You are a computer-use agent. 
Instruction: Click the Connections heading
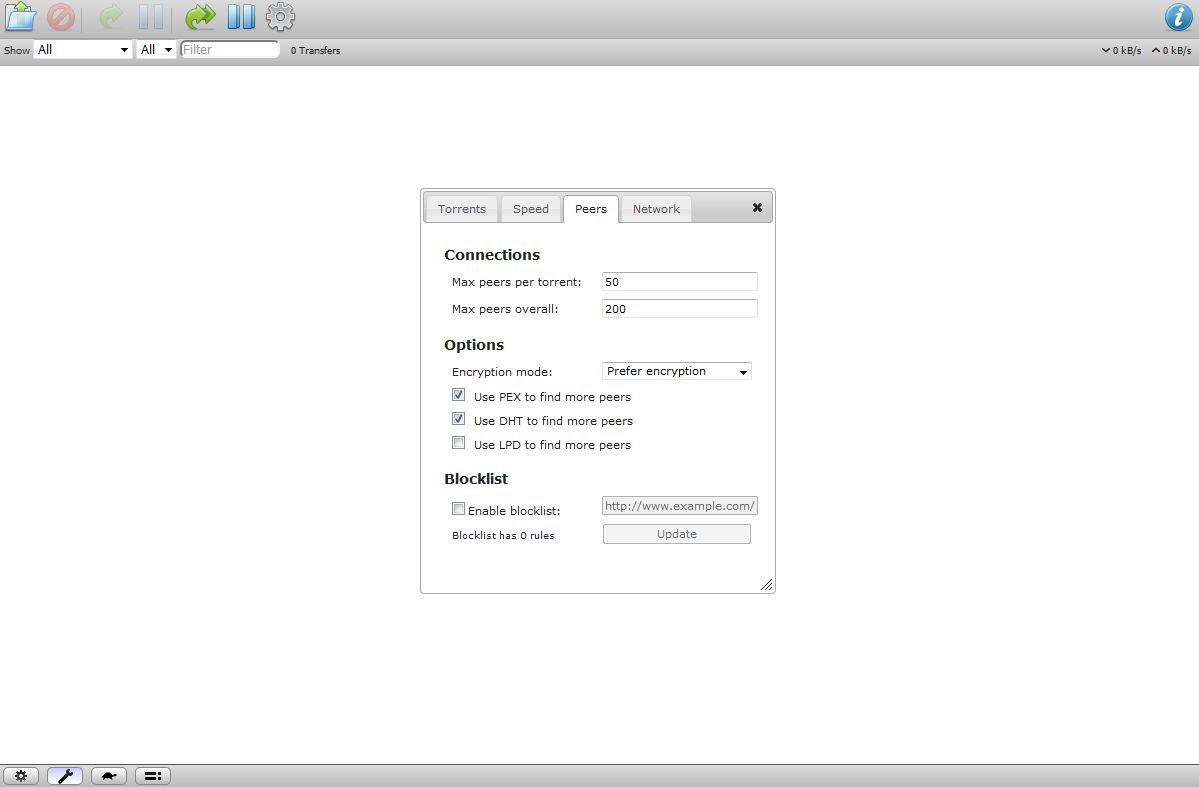pos(492,255)
